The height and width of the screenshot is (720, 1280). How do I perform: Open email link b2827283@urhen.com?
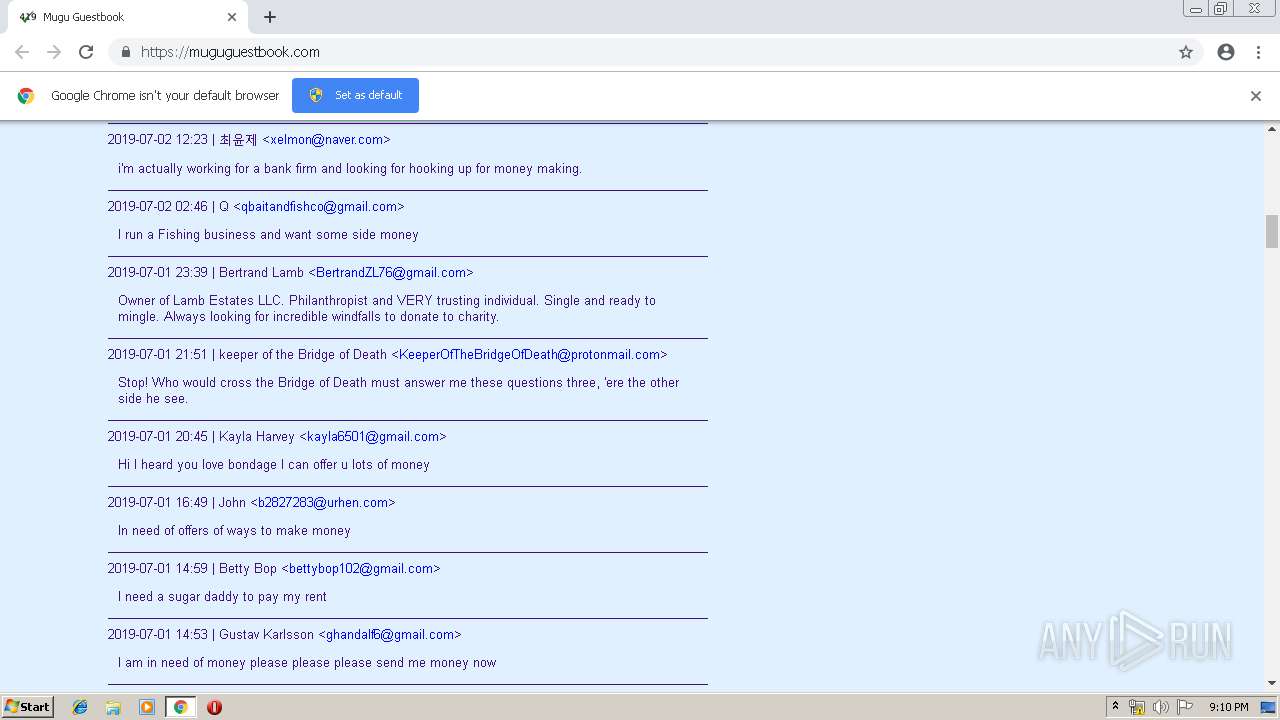323,502
